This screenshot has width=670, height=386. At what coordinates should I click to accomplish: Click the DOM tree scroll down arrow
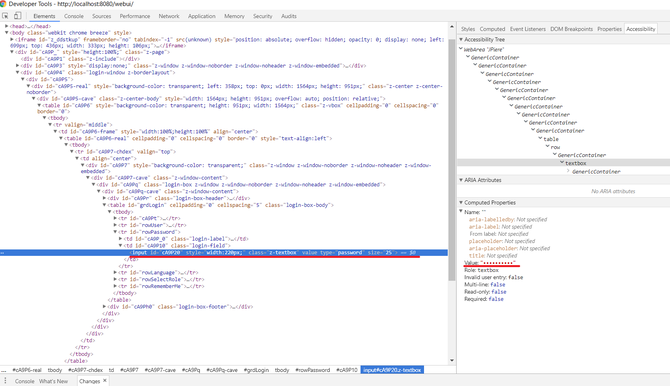coord(452,360)
